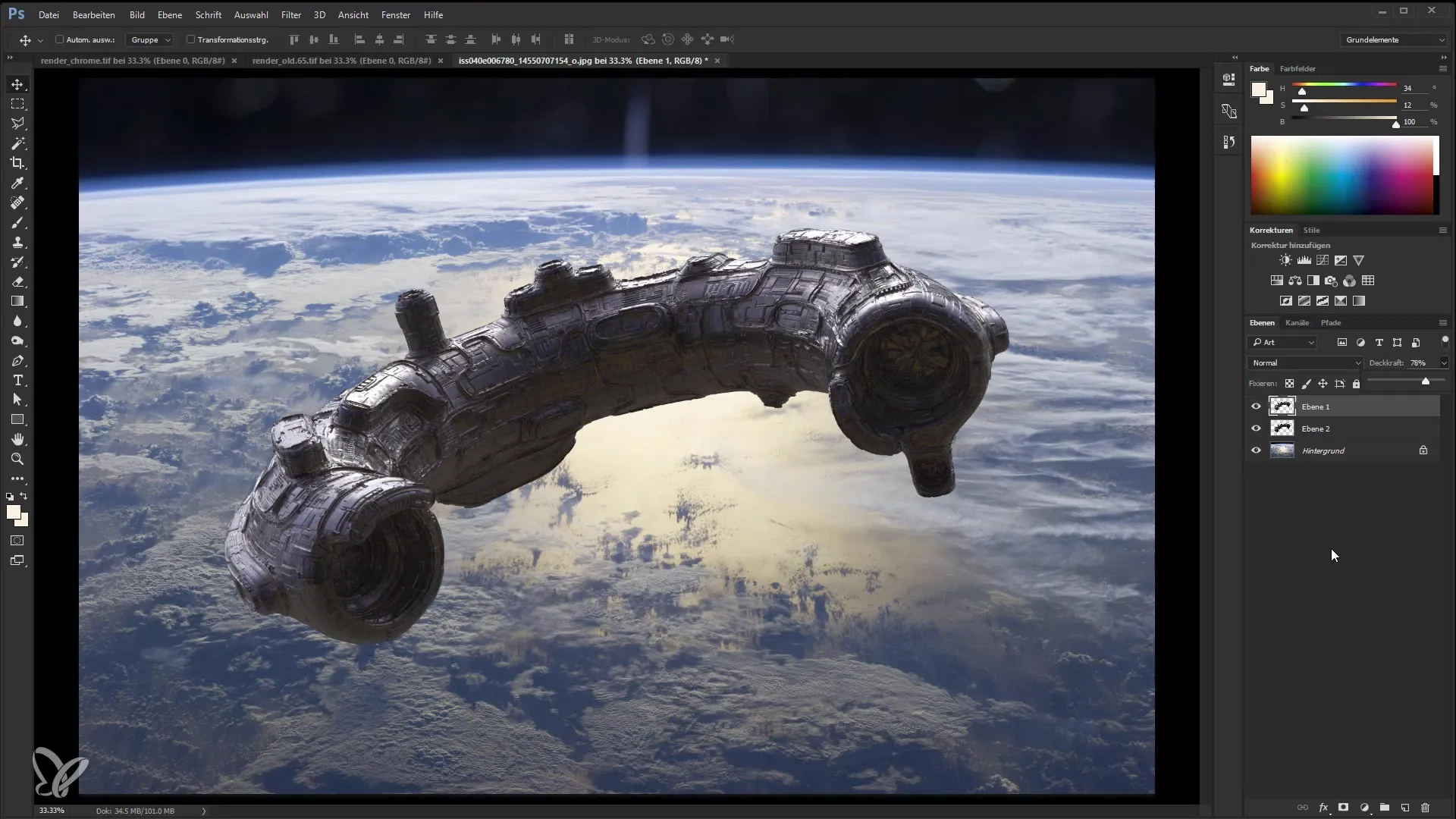1456x819 pixels.
Task: Add a layer mask
Action: [1343, 808]
